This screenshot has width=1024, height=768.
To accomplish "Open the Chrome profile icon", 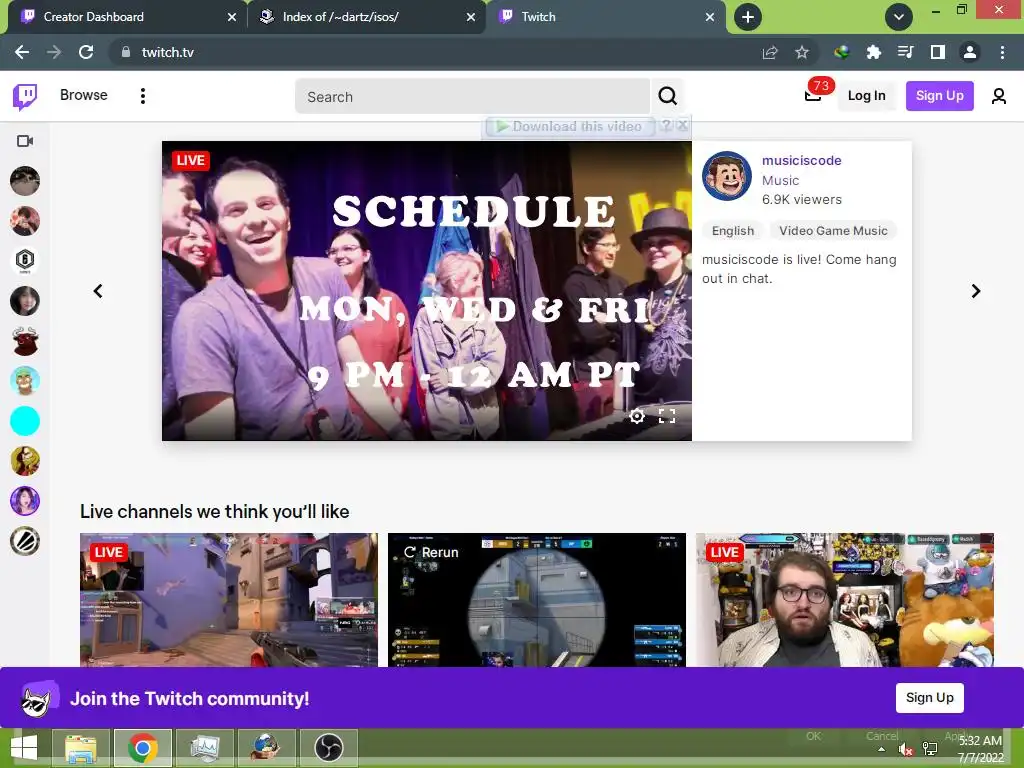I will coord(970,52).
